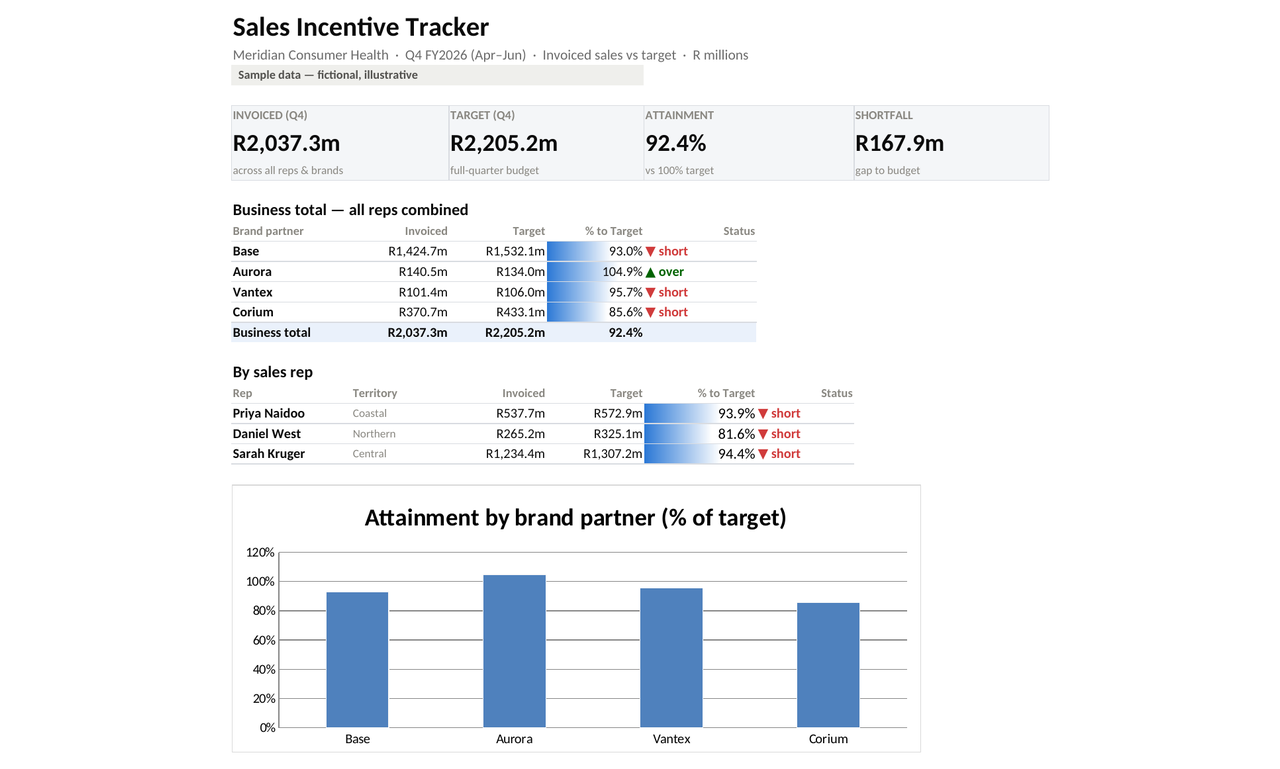The width and height of the screenshot is (1280, 769).
Task: Click the Aurora 104.9% data bar cell
Action: tap(596, 272)
